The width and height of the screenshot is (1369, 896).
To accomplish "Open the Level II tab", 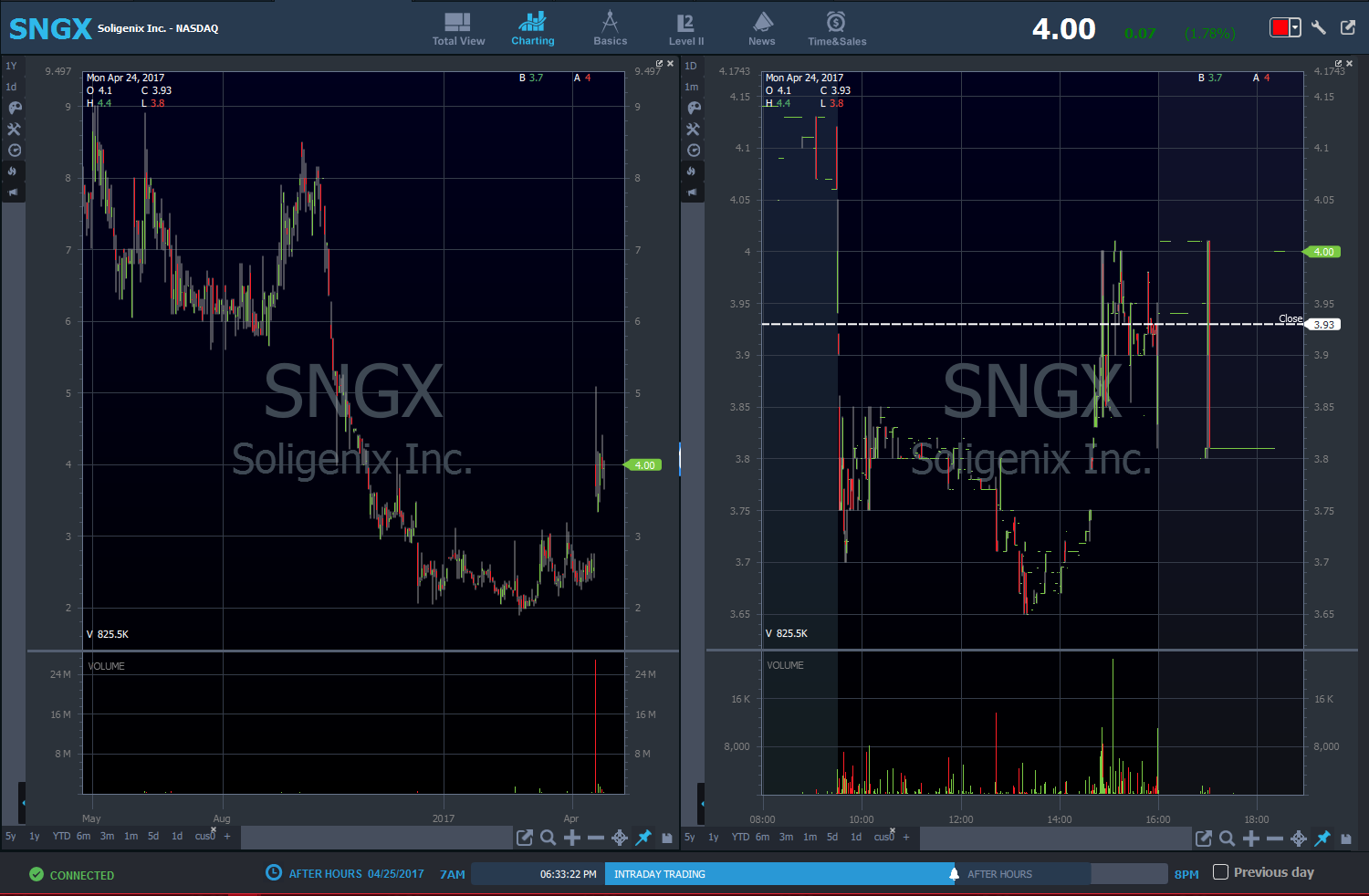I will tap(686, 28).
